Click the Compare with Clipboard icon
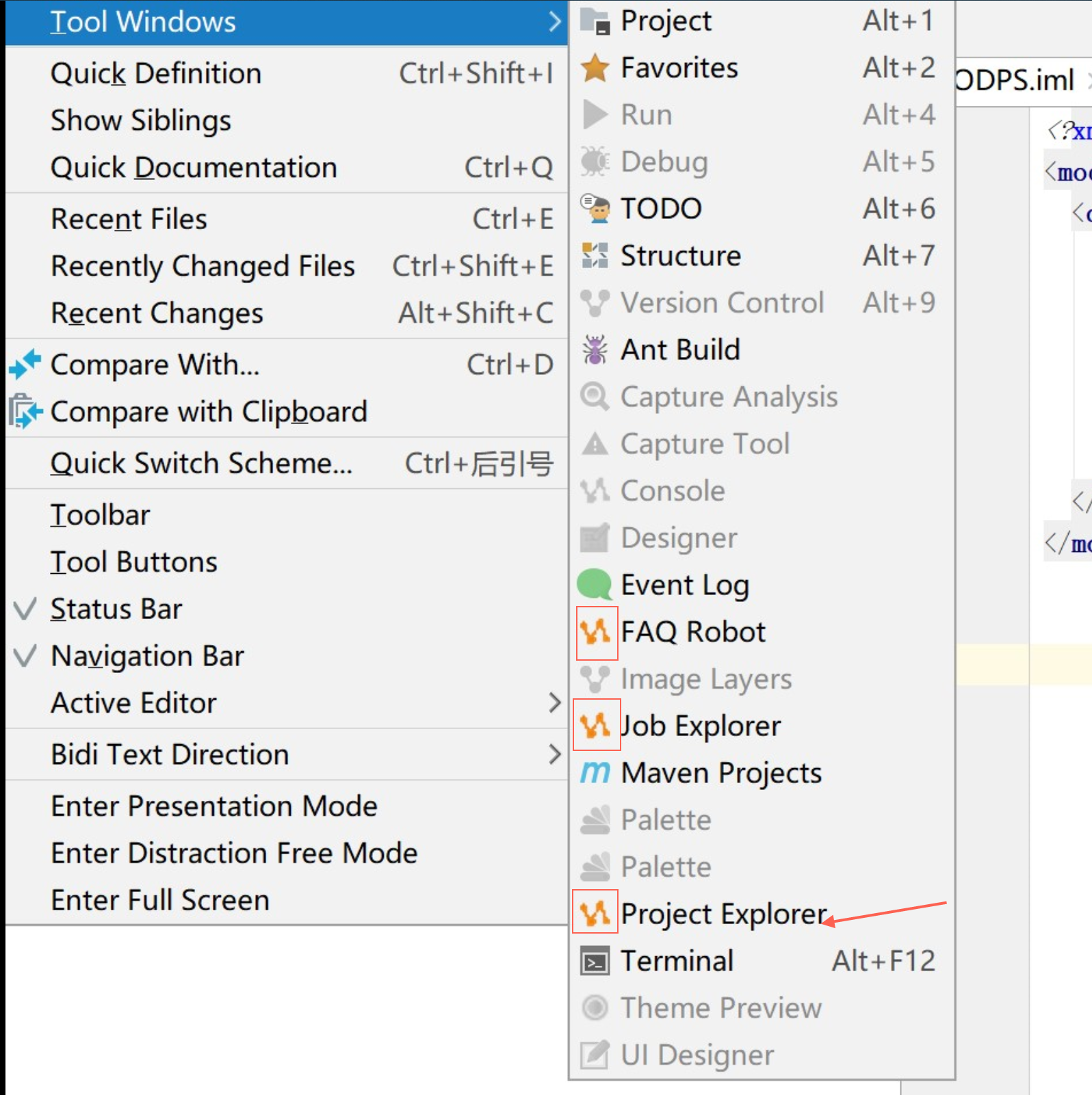 25,412
